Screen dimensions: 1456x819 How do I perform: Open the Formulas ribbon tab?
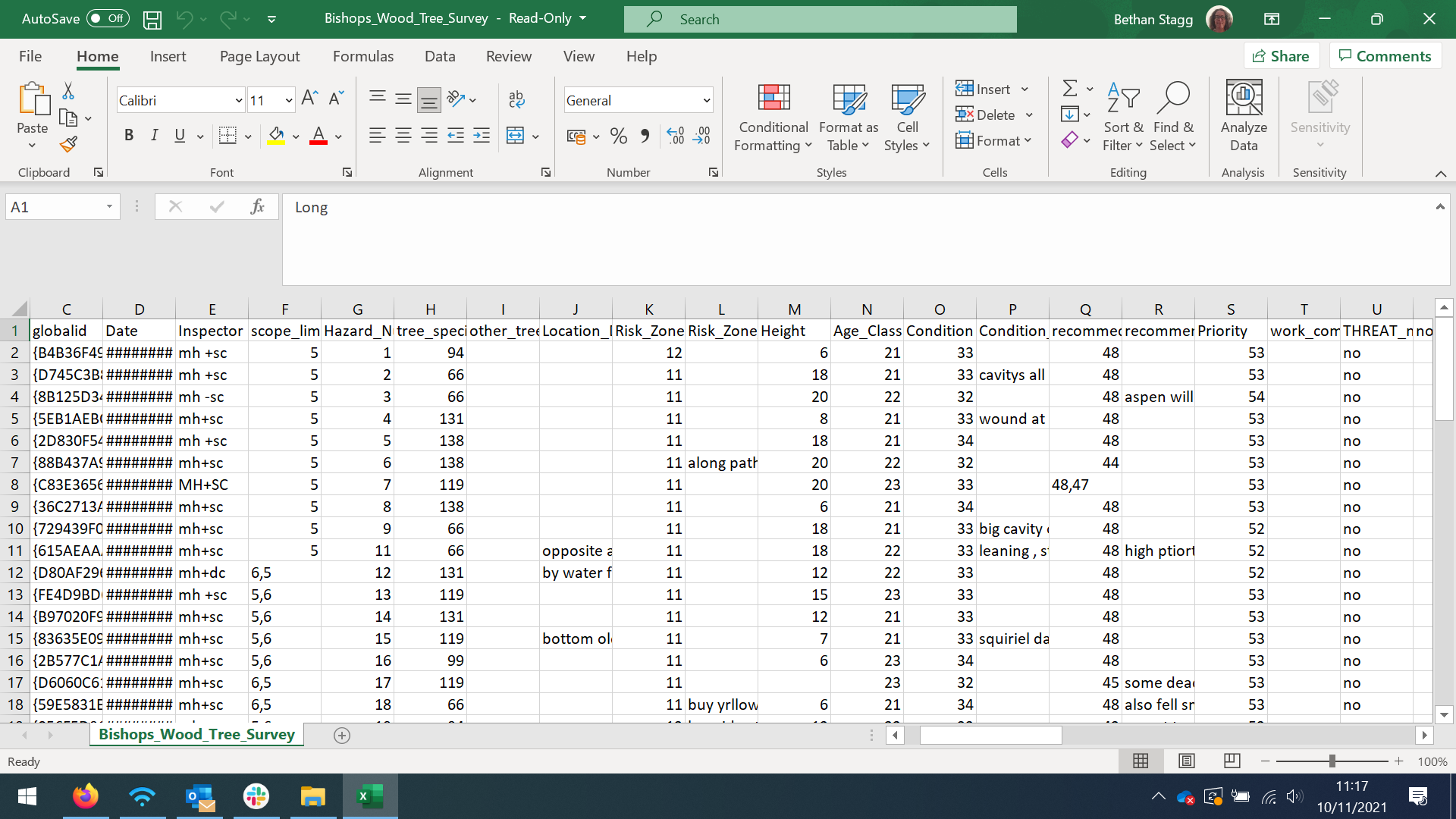coord(362,56)
